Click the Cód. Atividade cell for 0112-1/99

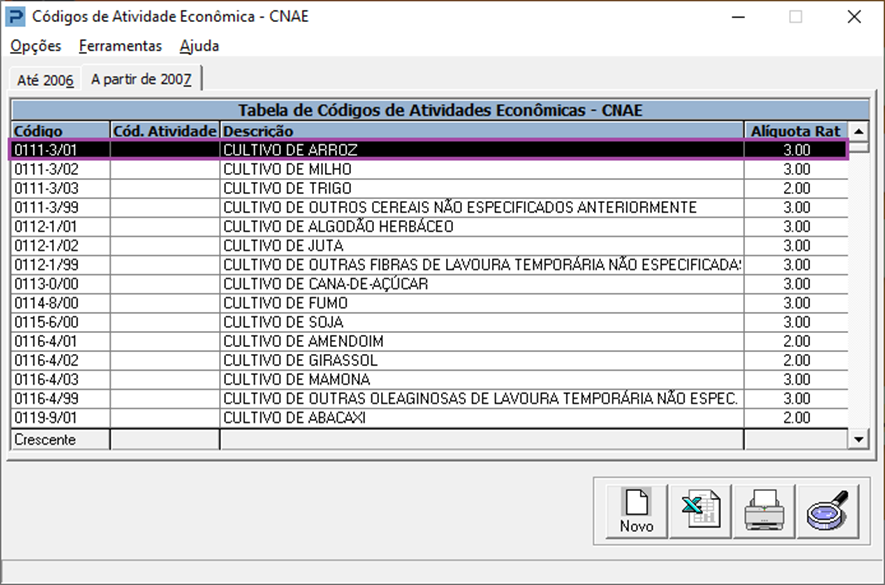click(x=165, y=265)
